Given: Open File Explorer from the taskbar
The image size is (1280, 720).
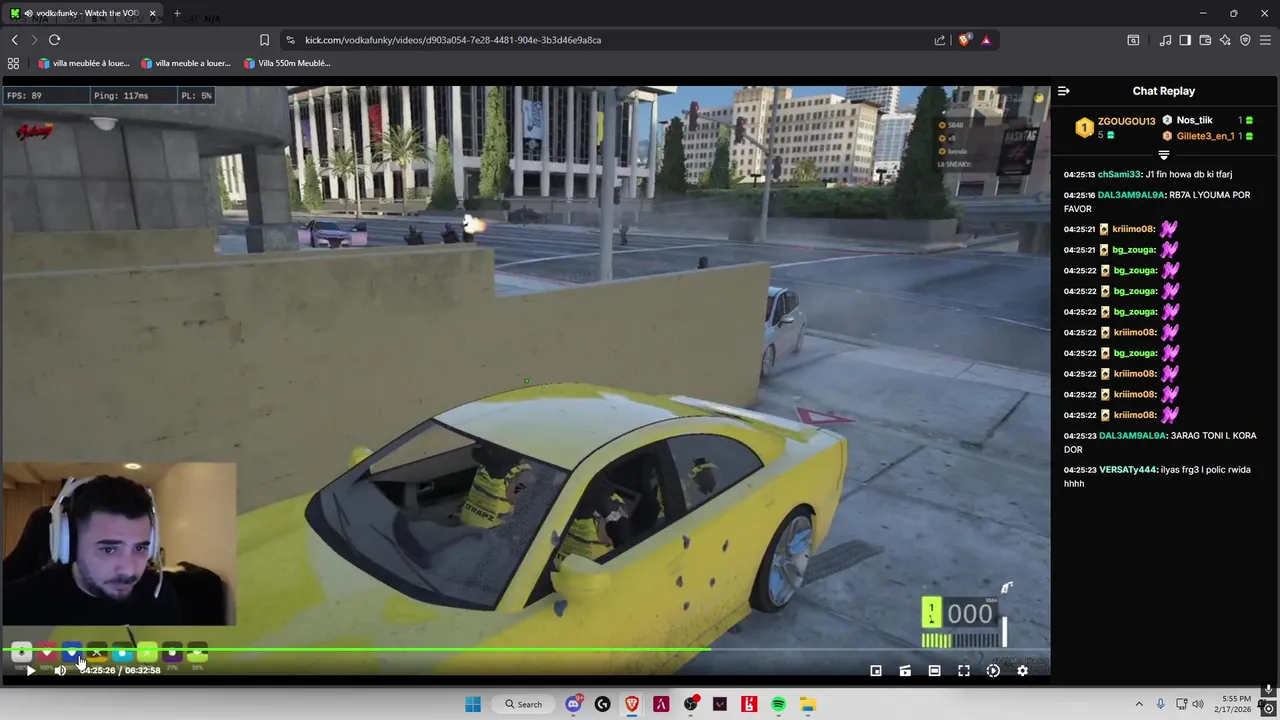Looking at the screenshot, I should 807,704.
